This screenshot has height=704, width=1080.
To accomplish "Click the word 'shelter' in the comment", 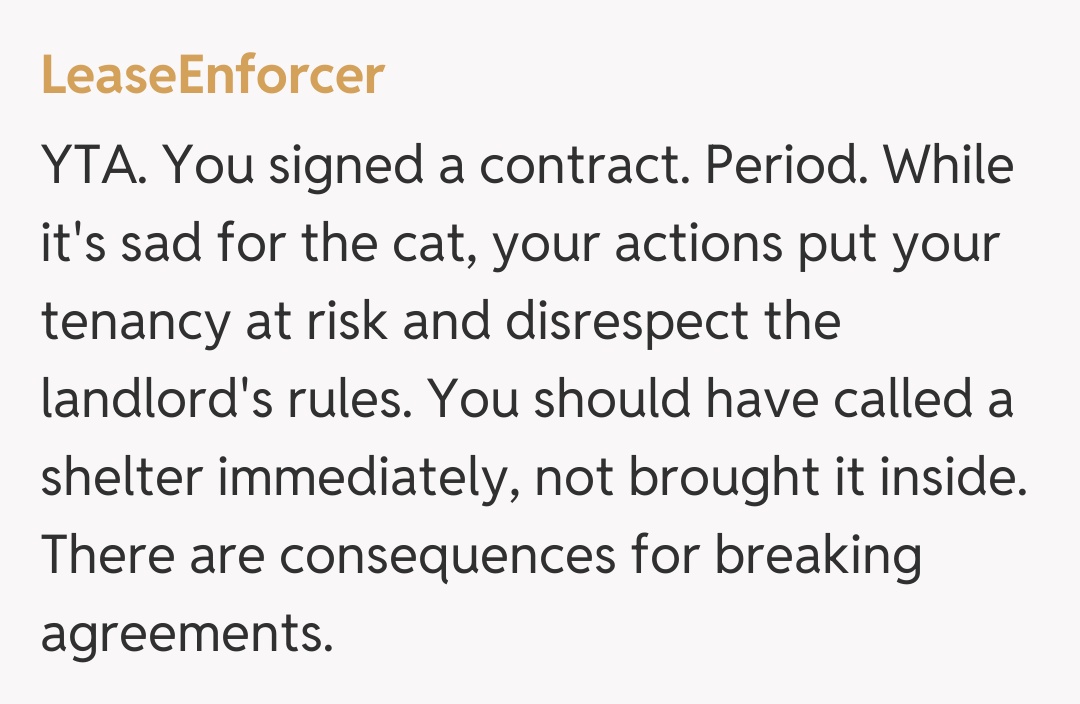I will click(120, 479).
